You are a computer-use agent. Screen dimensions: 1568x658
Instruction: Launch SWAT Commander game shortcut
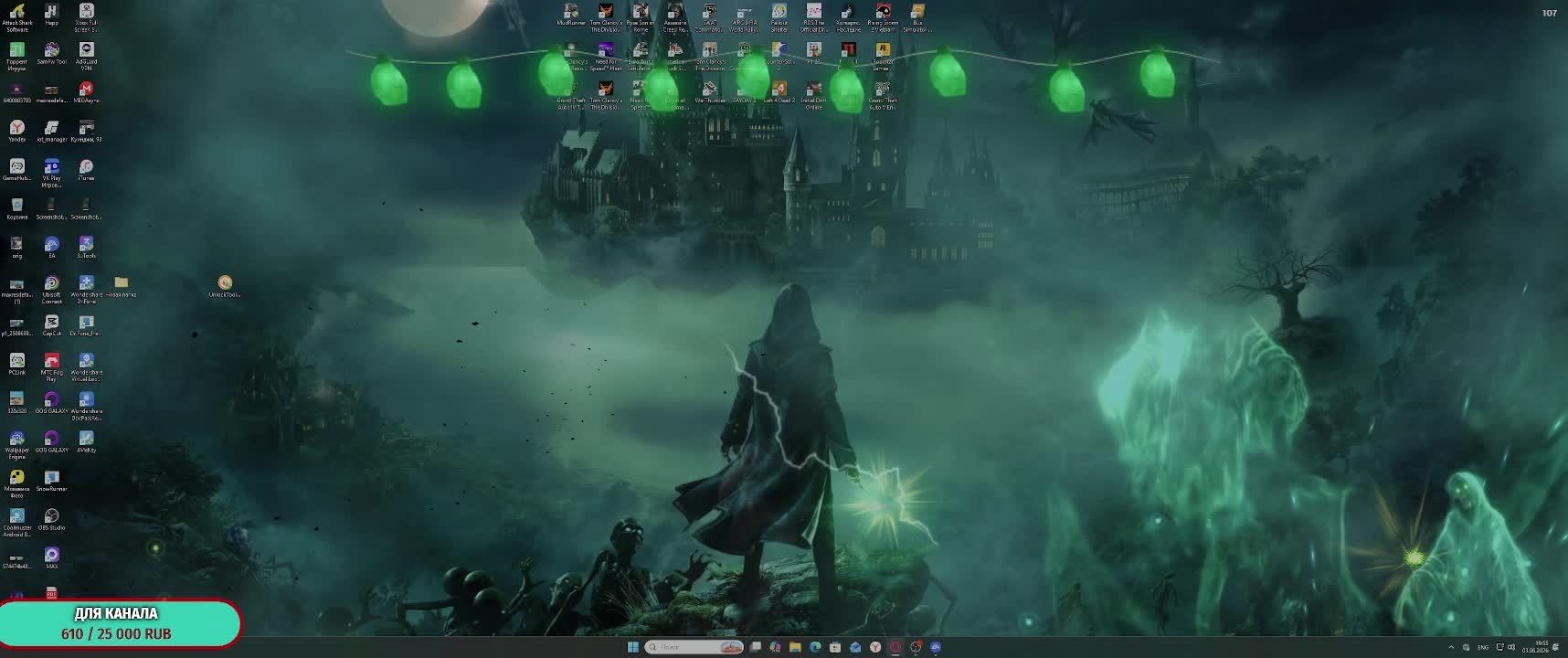pos(709,17)
